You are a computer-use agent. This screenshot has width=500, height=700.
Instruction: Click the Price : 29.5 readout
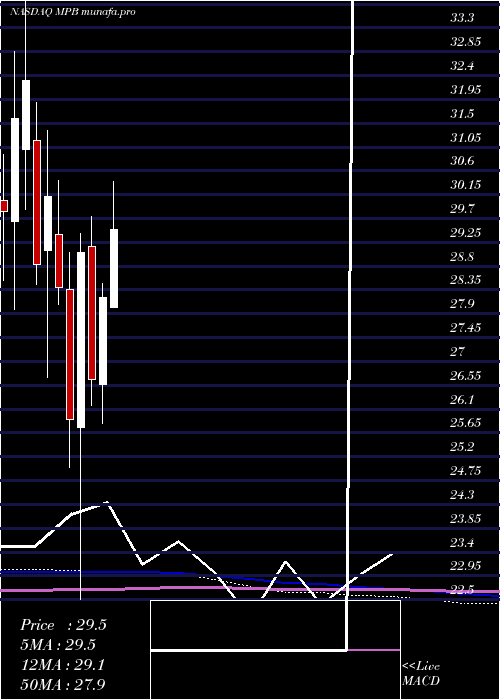point(63,625)
